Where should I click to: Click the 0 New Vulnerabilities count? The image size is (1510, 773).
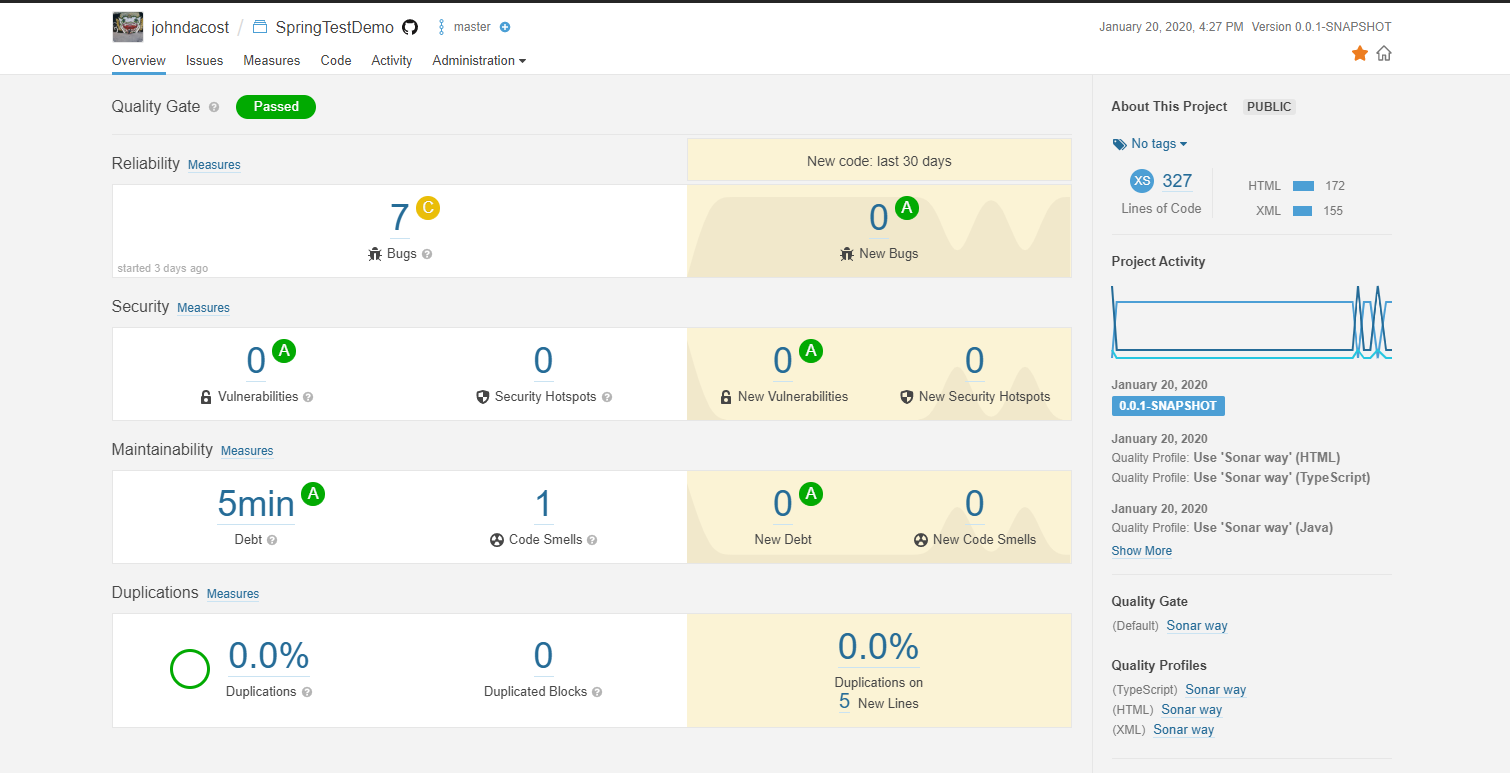783,361
